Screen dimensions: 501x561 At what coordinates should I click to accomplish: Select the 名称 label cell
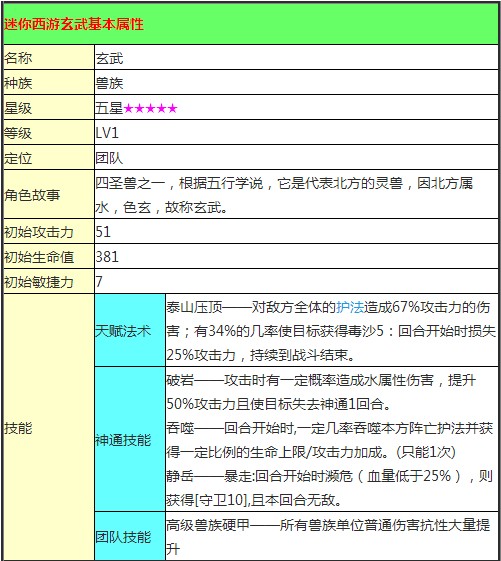(x=49, y=57)
